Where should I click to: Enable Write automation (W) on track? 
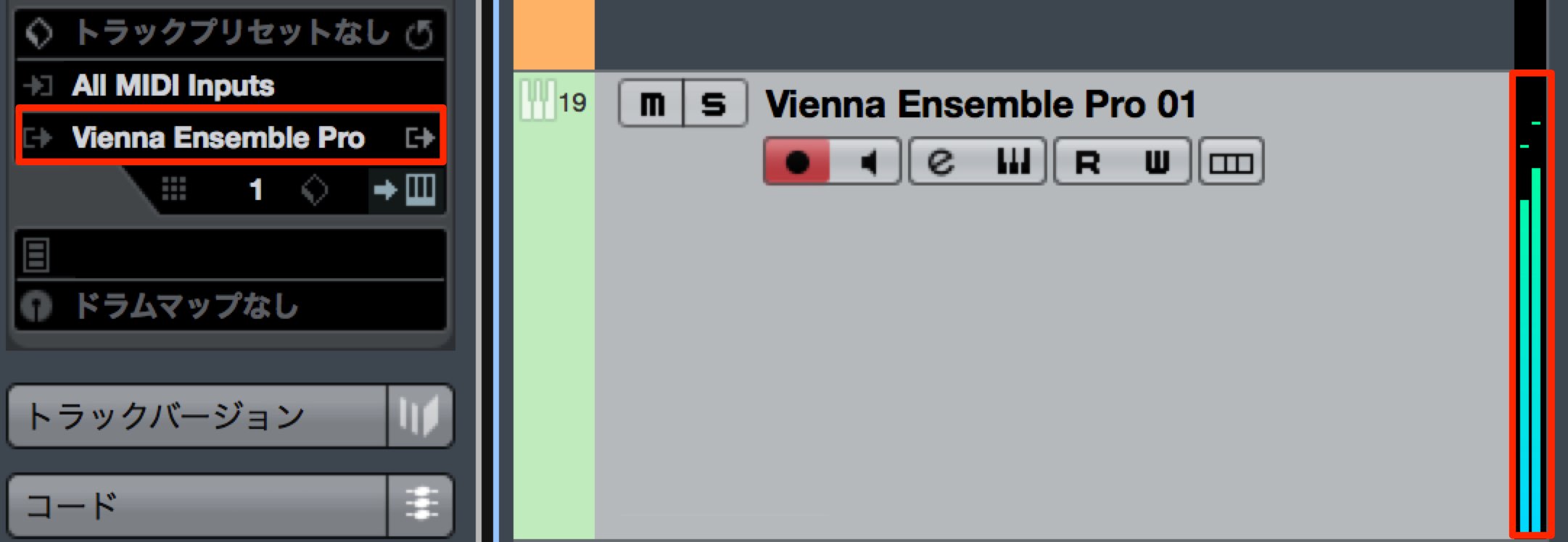(x=1157, y=162)
